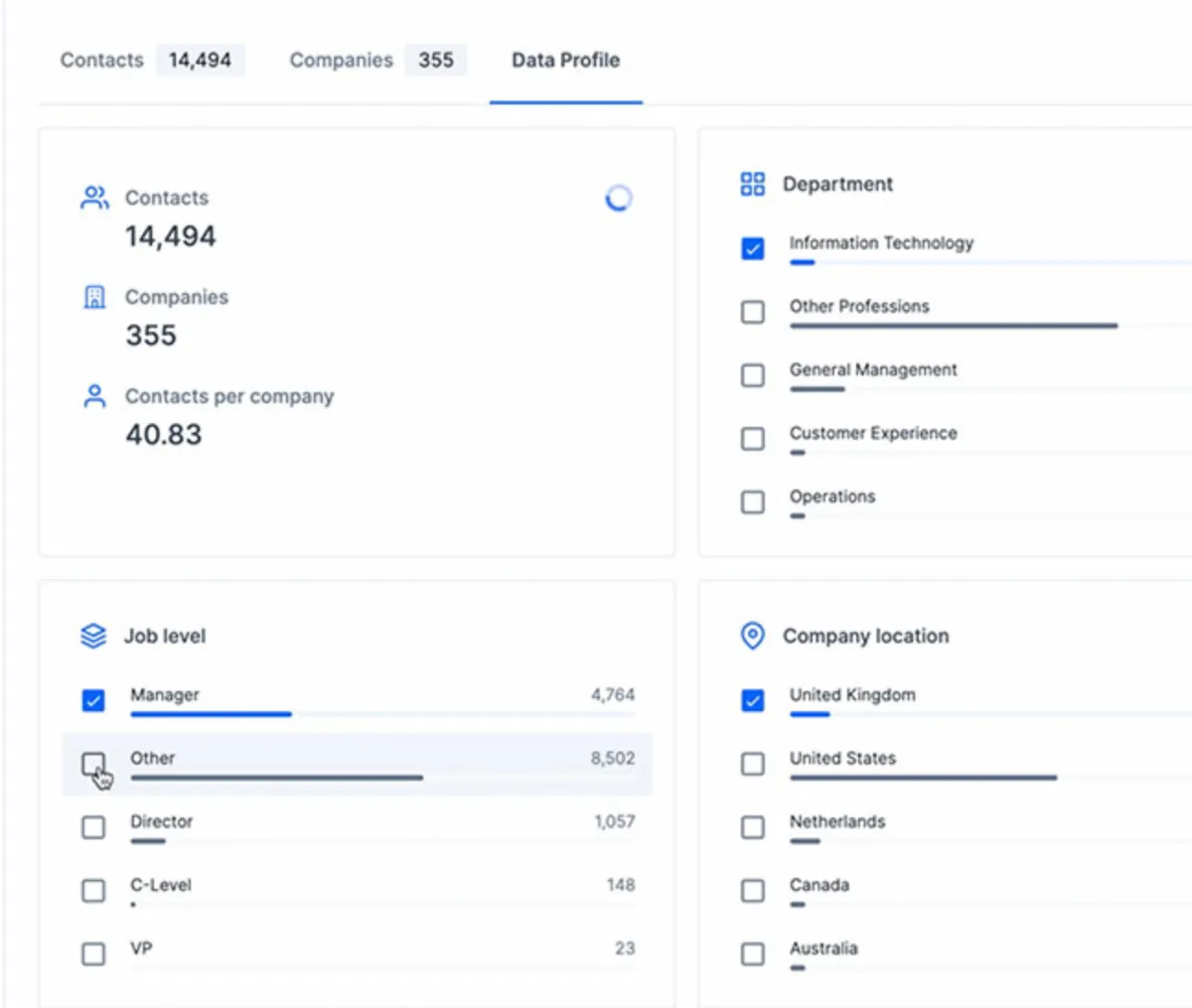Open the Companies tab
Viewport: 1192px width, 1008px height.
341,60
